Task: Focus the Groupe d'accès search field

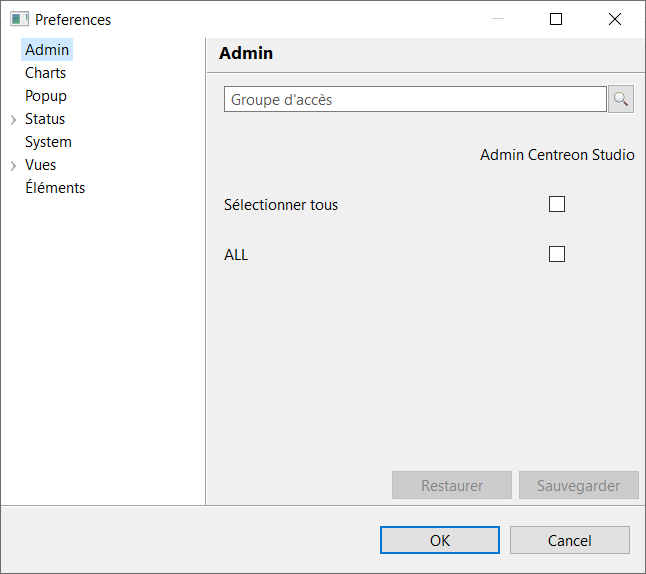Action: pyautogui.click(x=415, y=99)
